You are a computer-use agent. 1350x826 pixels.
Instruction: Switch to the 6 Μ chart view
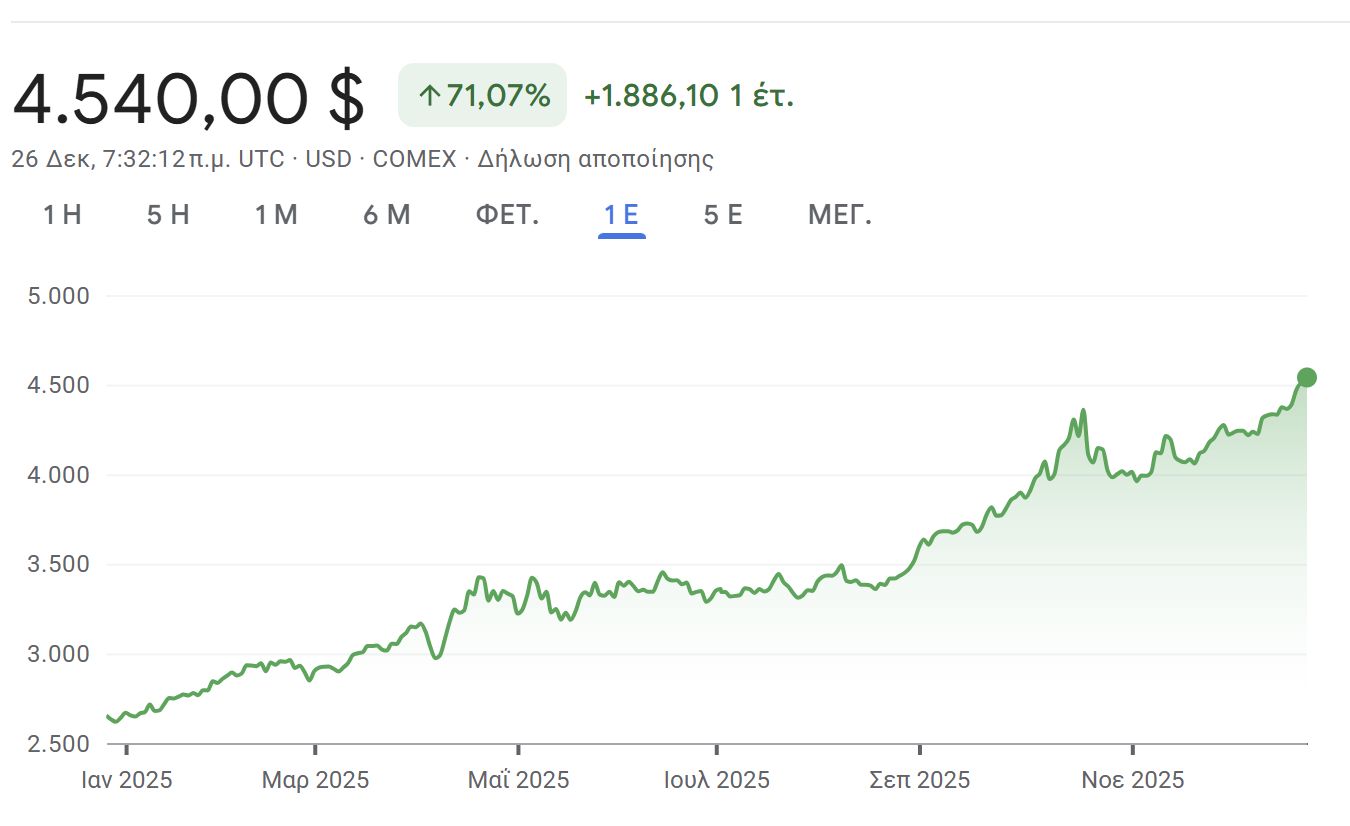pos(387,214)
